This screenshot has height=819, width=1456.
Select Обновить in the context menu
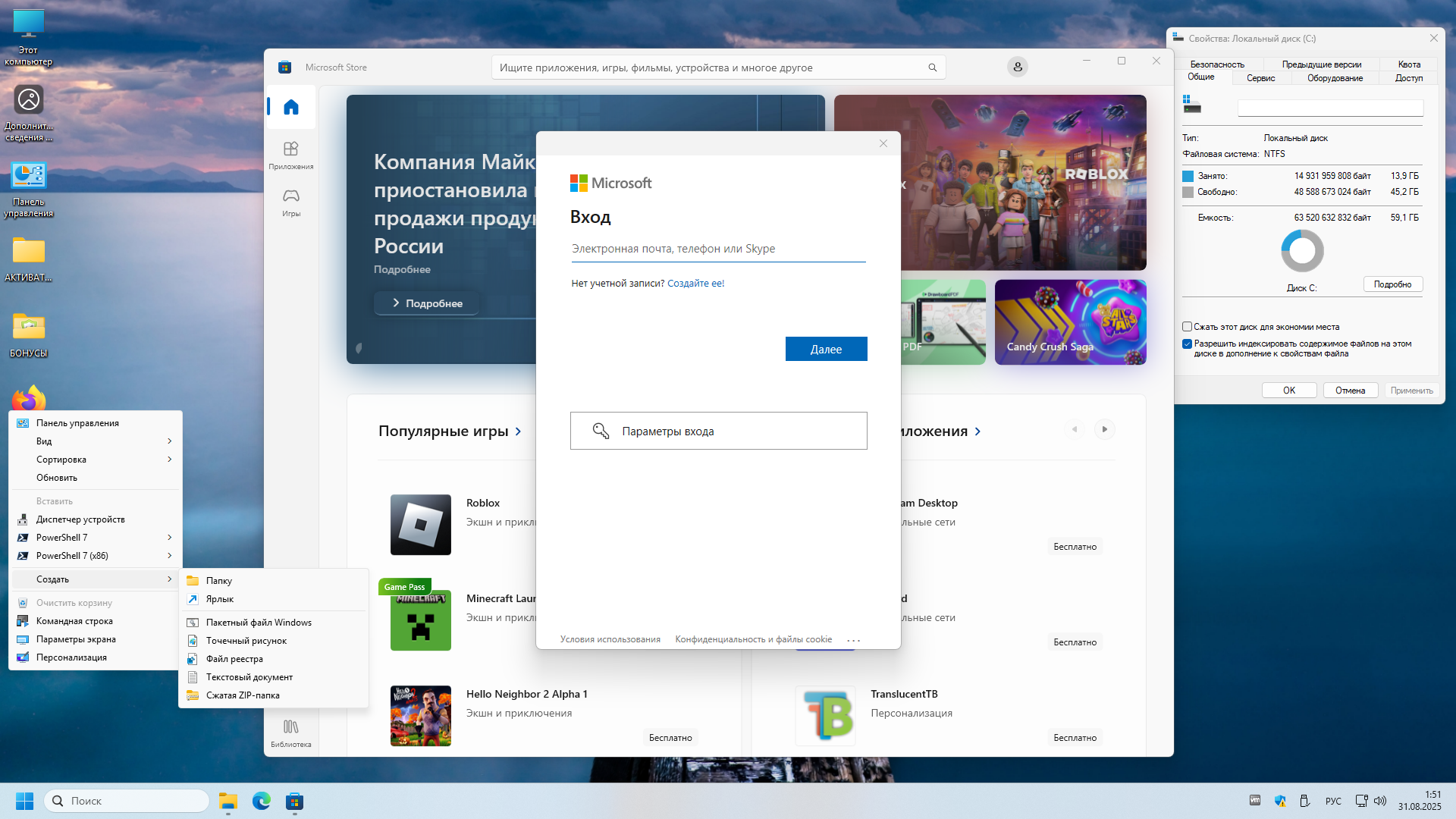click(x=95, y=478)
